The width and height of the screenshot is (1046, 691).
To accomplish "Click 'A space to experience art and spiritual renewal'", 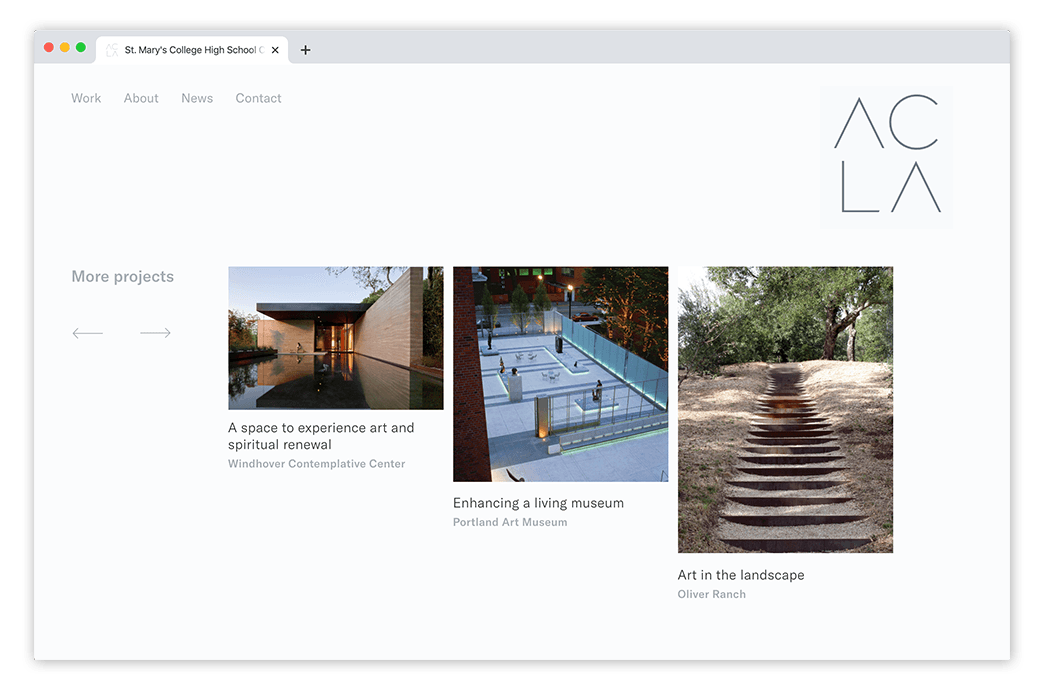I will click(x=321, y=436).
